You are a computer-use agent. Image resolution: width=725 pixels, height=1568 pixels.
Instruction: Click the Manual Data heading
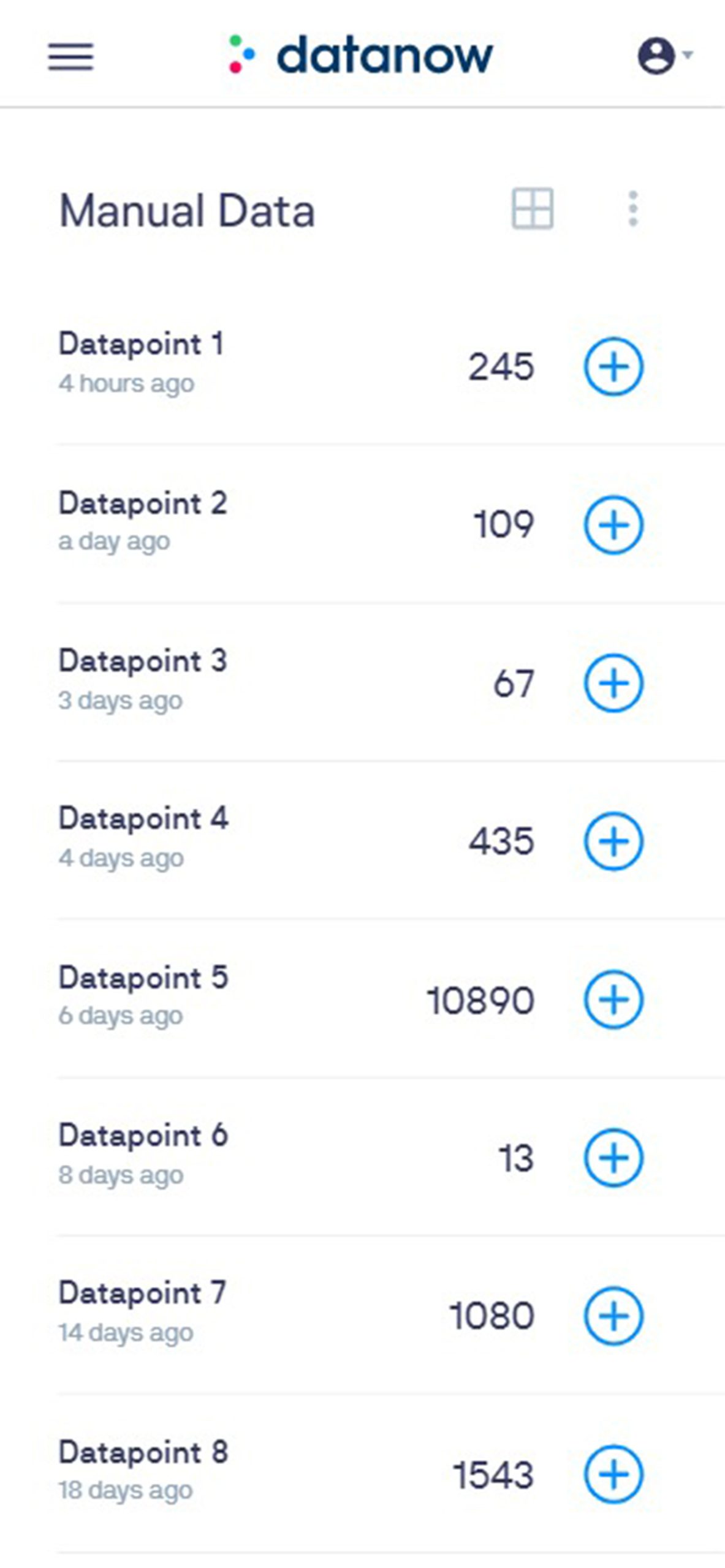(187, 211)
